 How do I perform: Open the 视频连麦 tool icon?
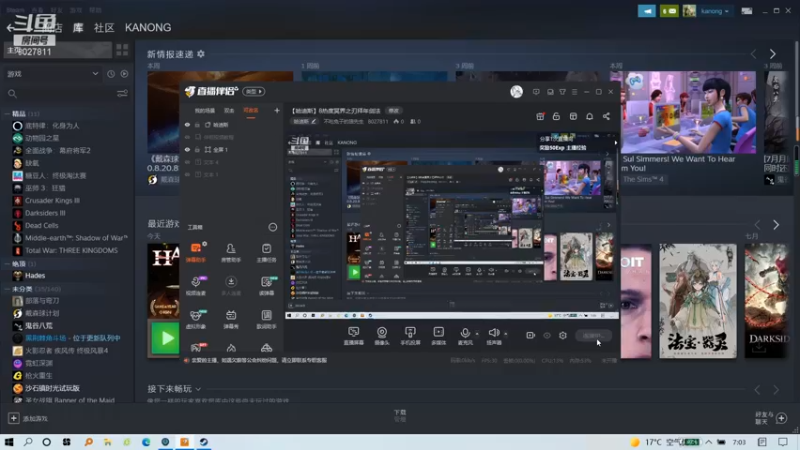click(196, 286)
